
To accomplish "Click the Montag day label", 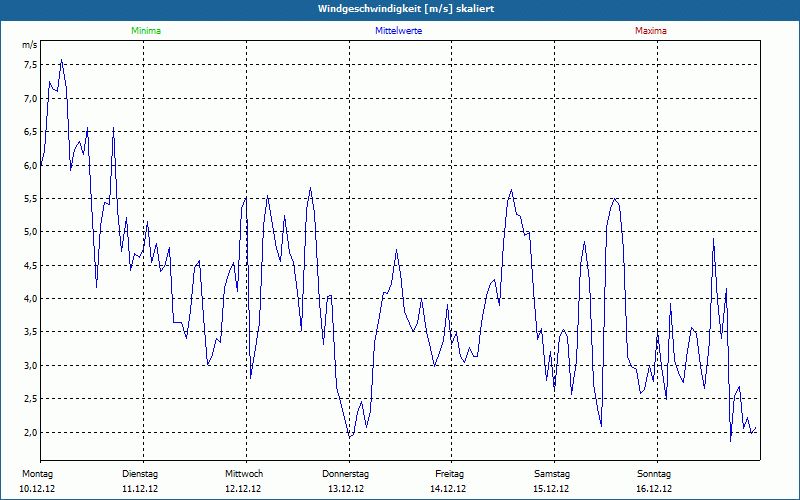I will [x=37, y=474].
